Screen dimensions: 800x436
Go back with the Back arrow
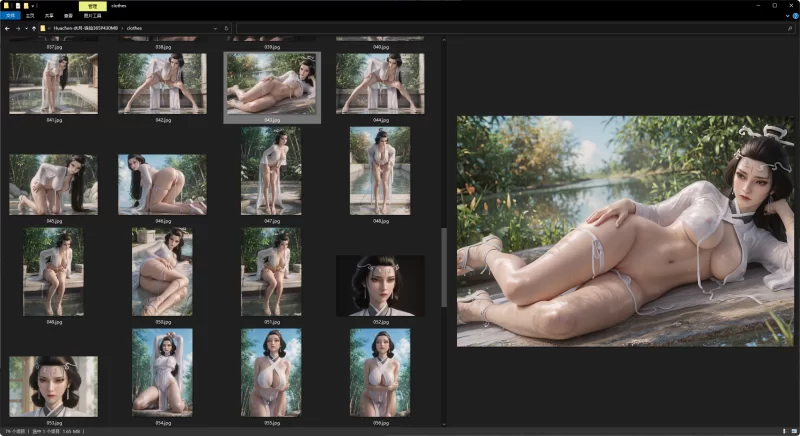tap(7, 29)
